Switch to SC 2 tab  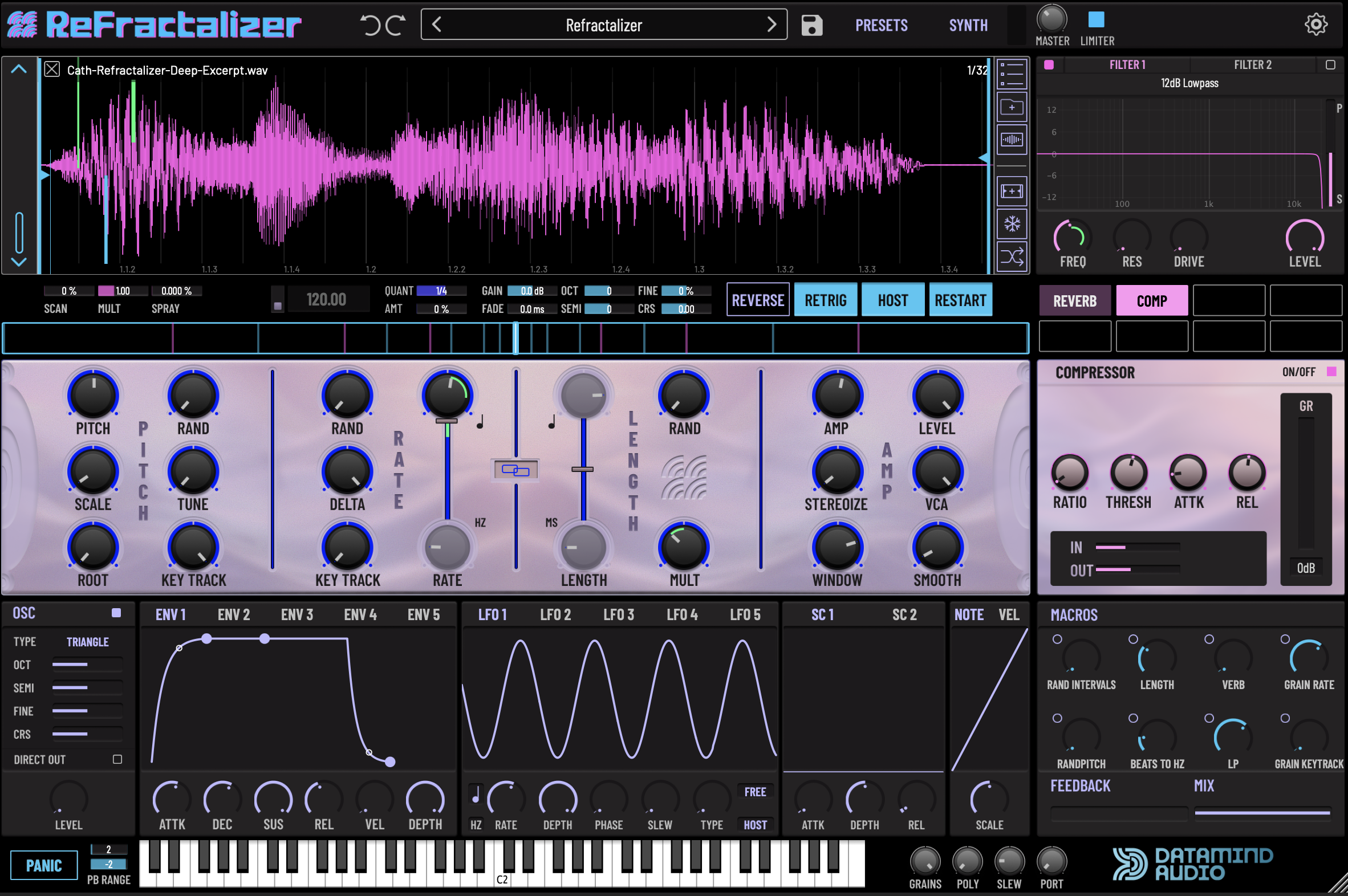coord(904,614)
